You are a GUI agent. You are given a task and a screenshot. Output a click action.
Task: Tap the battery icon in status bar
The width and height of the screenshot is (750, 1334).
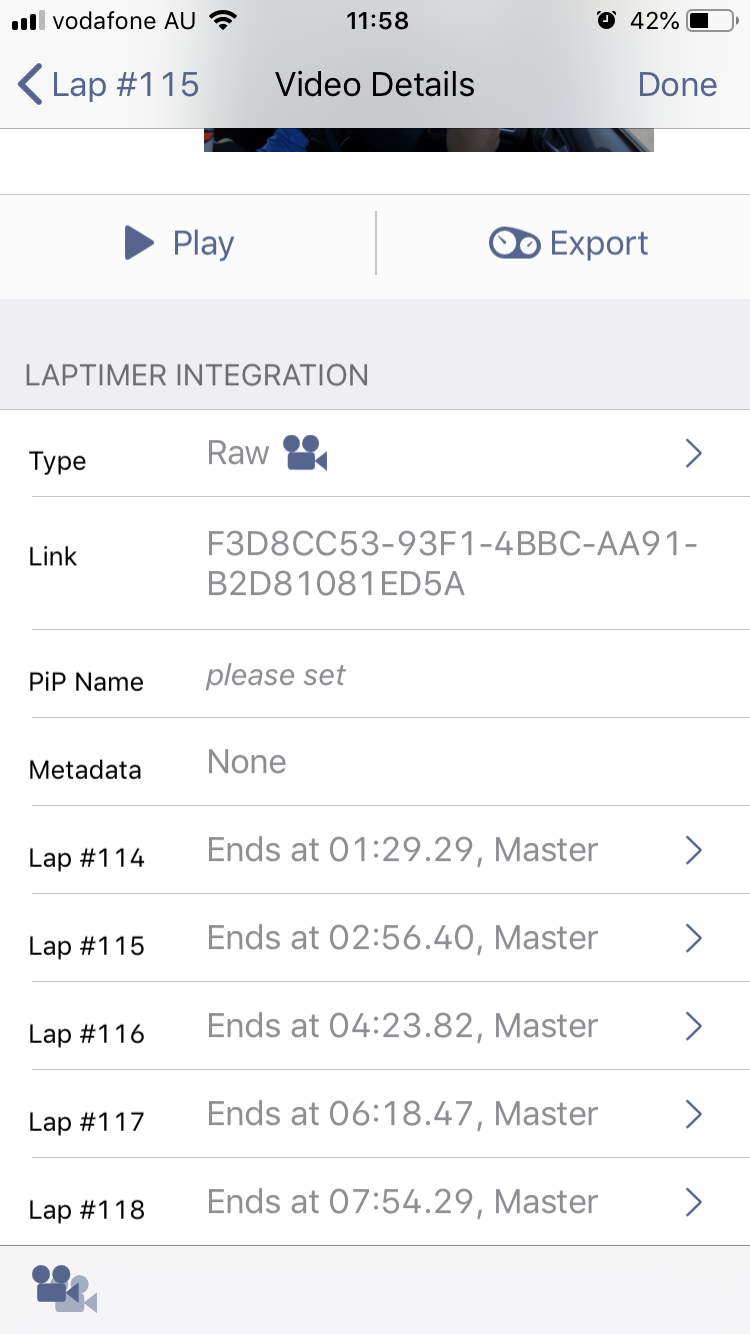[714, 21]
